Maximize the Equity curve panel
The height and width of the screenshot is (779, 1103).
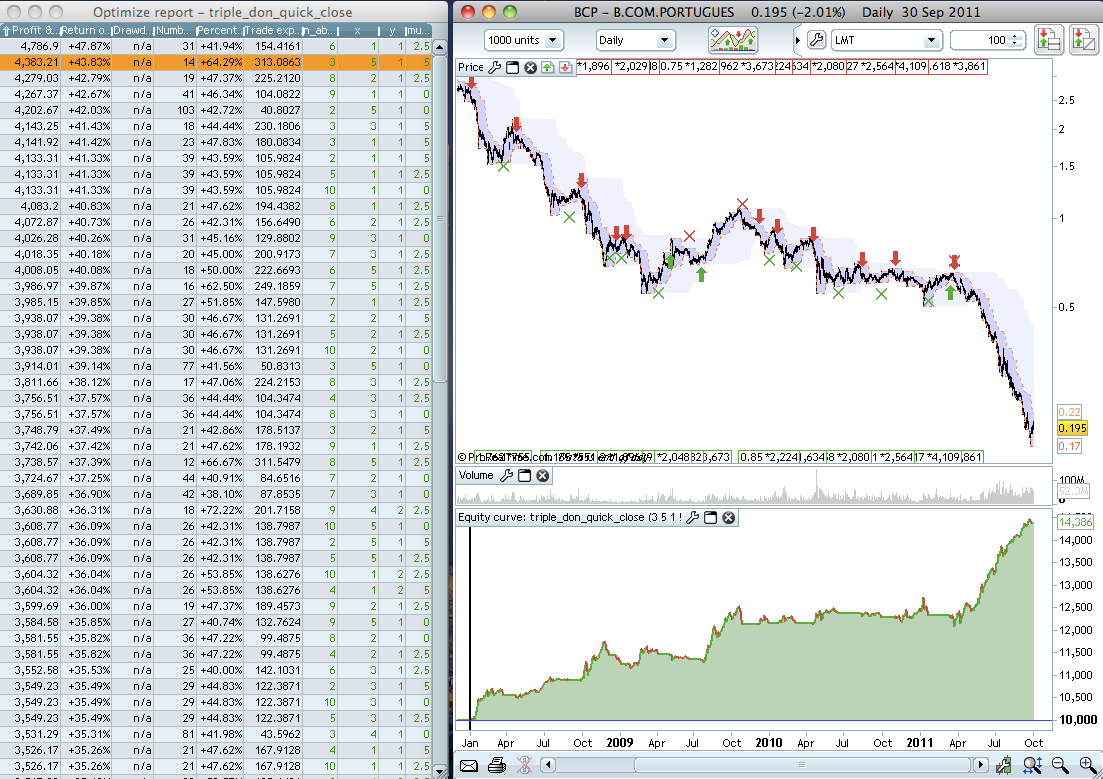710,517
